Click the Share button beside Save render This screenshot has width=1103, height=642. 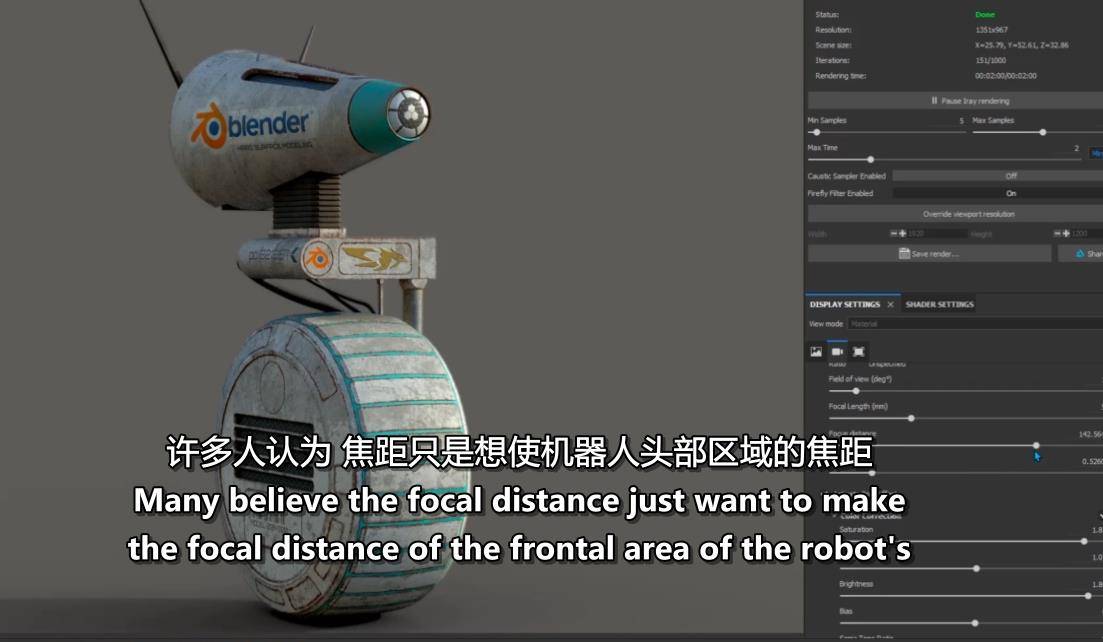pos(1081,253)
